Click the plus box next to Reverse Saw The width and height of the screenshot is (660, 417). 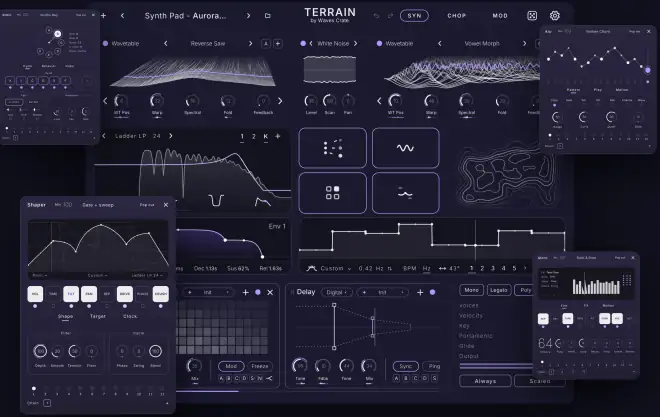click(278, 43)
